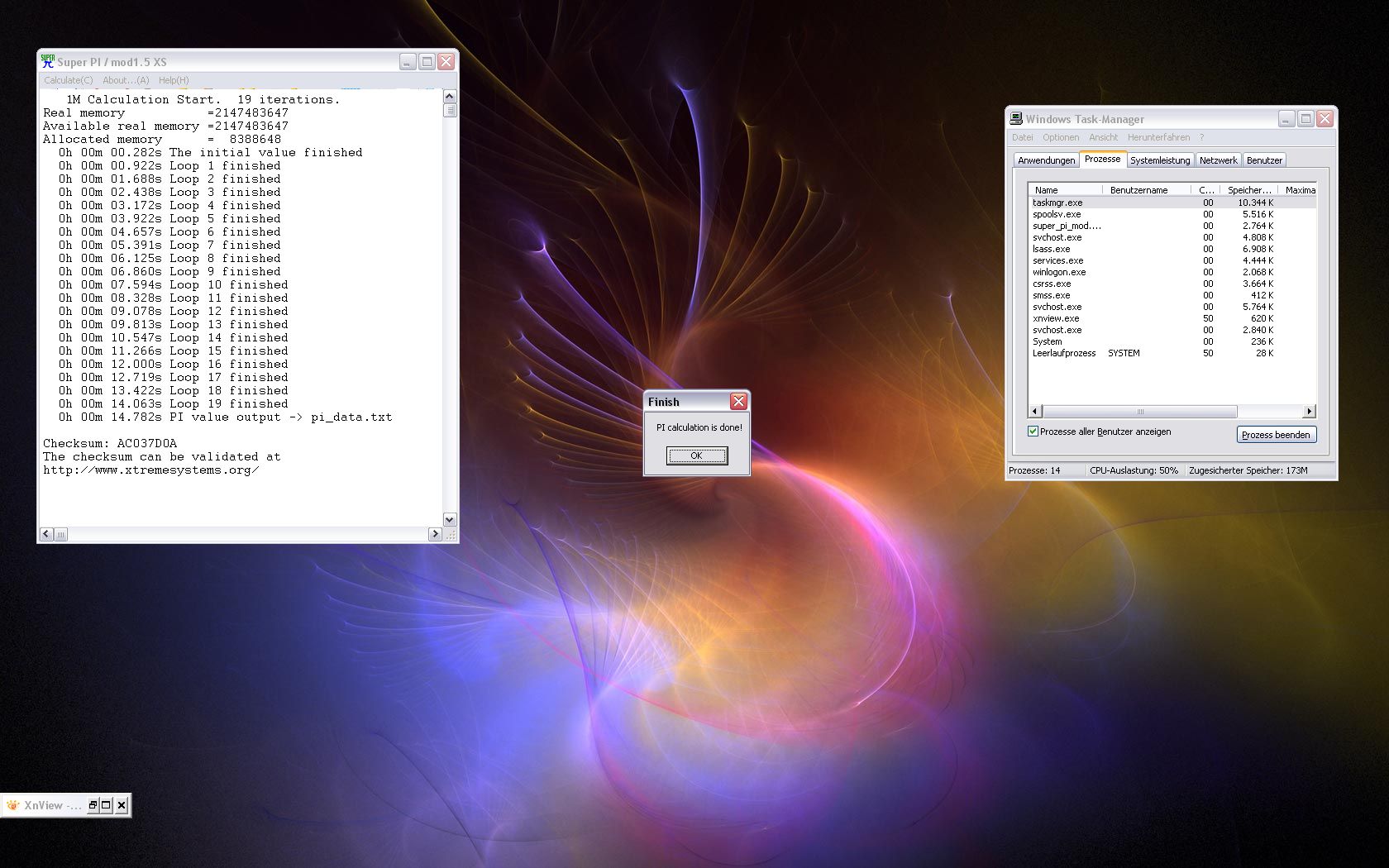
Task: Open the Herunterfahren menu in Task-Manager
Action: pos(1158,137)
